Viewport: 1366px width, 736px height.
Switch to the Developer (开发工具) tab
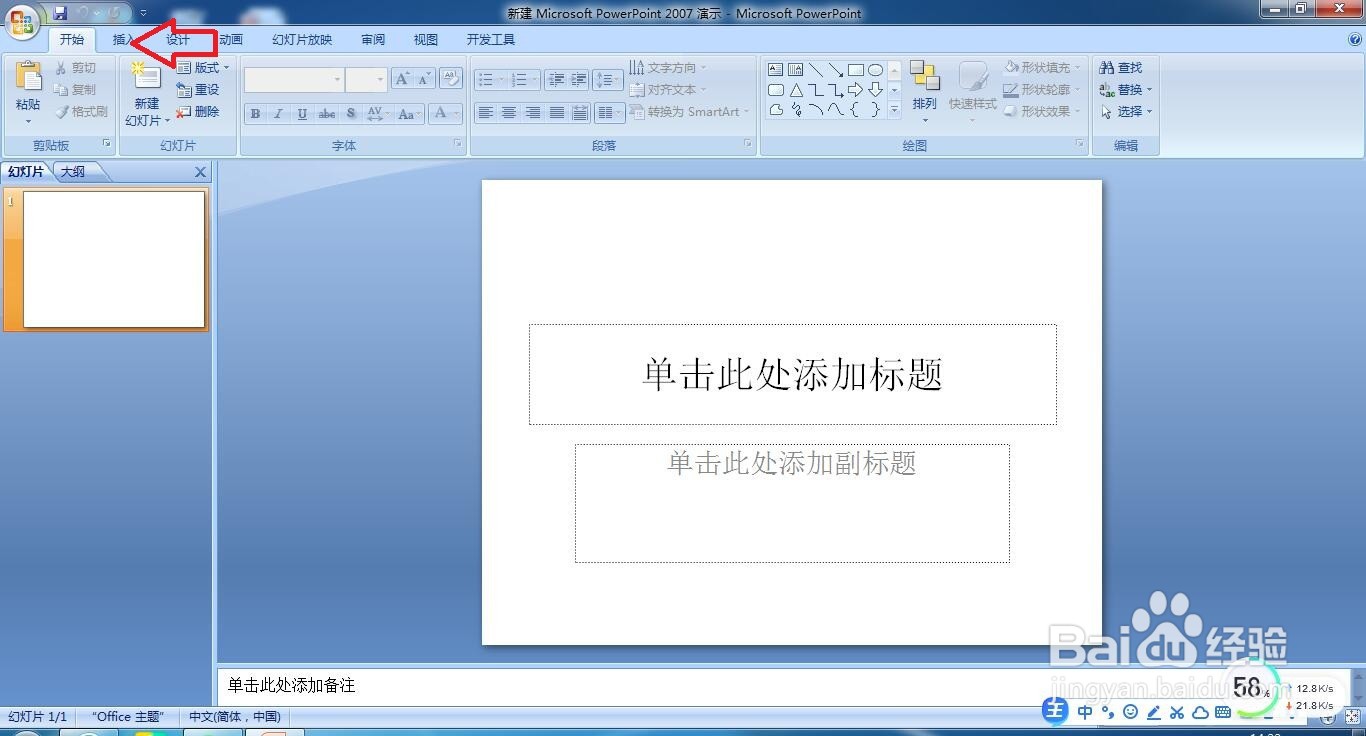click(x=491, y=40)
